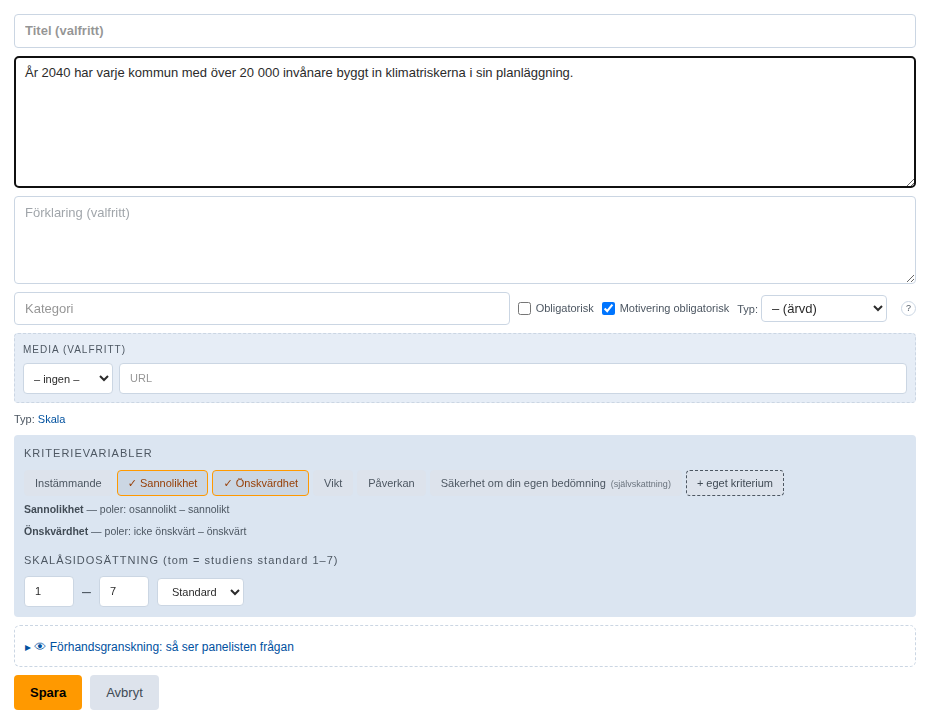930x724 pixels.
Task: Focus the Titel (valfritt) field
Action: 465,31
